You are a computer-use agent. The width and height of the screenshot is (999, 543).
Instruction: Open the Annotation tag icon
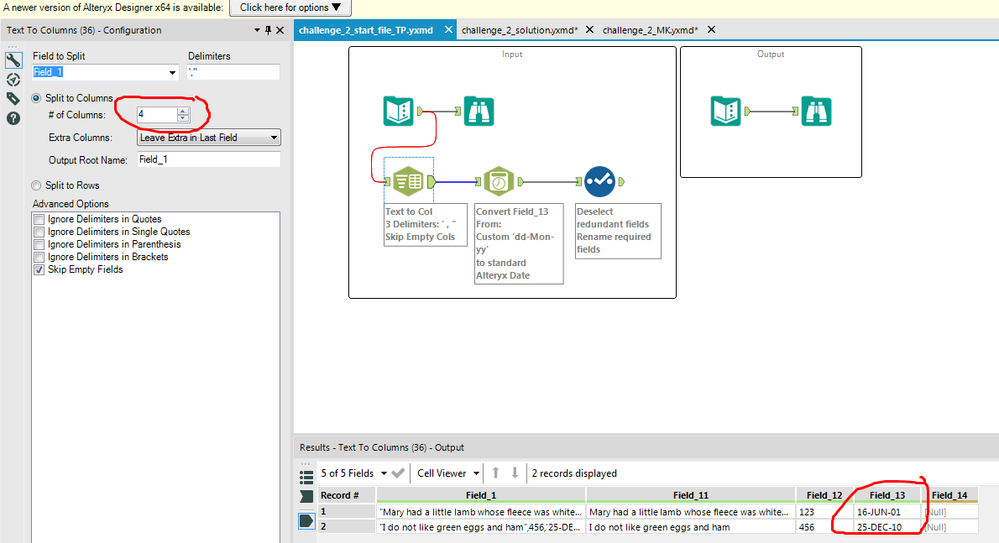point(13,99)
